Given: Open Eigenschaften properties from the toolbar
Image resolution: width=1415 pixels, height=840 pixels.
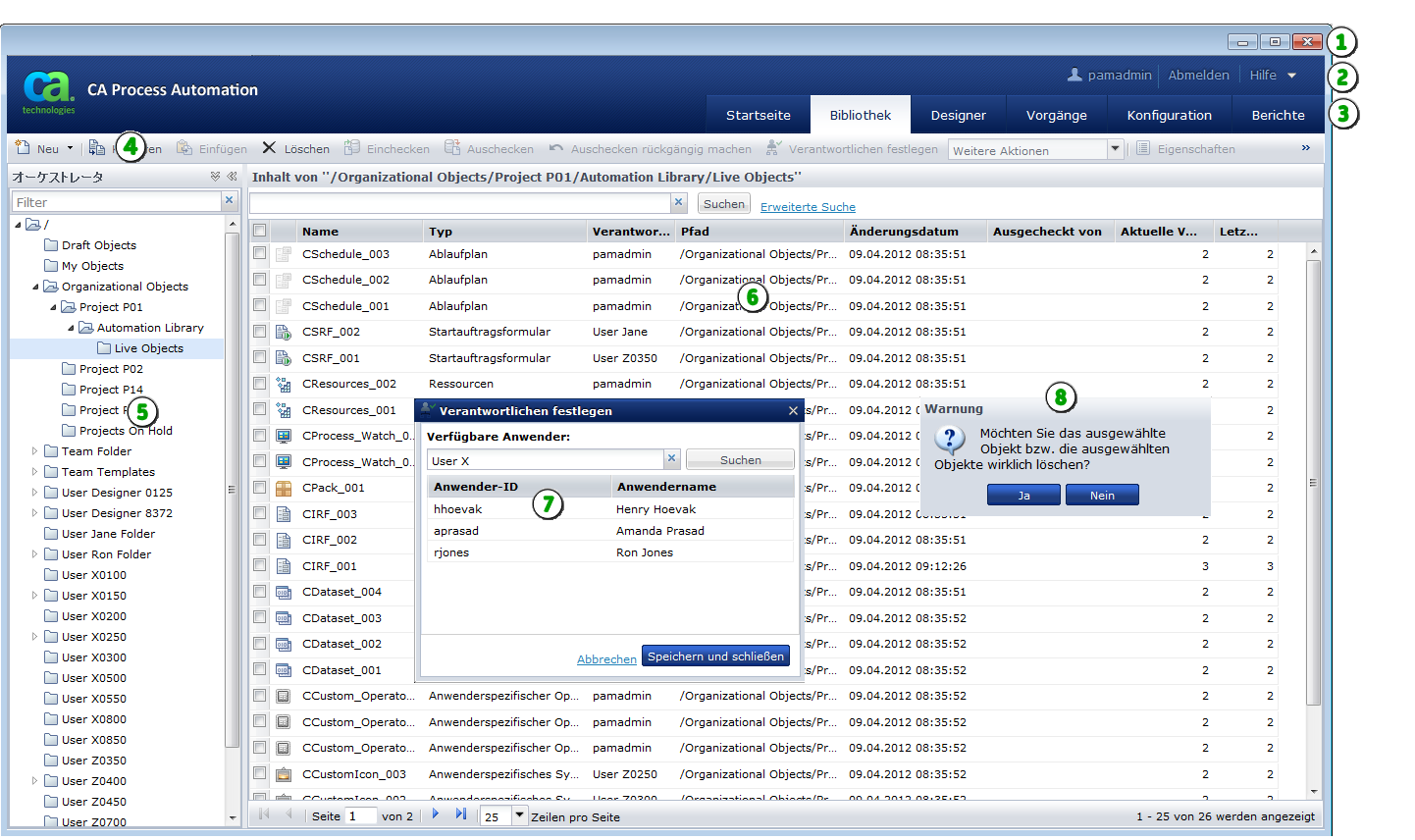Looking at the screenshot, I should 1143,148.
